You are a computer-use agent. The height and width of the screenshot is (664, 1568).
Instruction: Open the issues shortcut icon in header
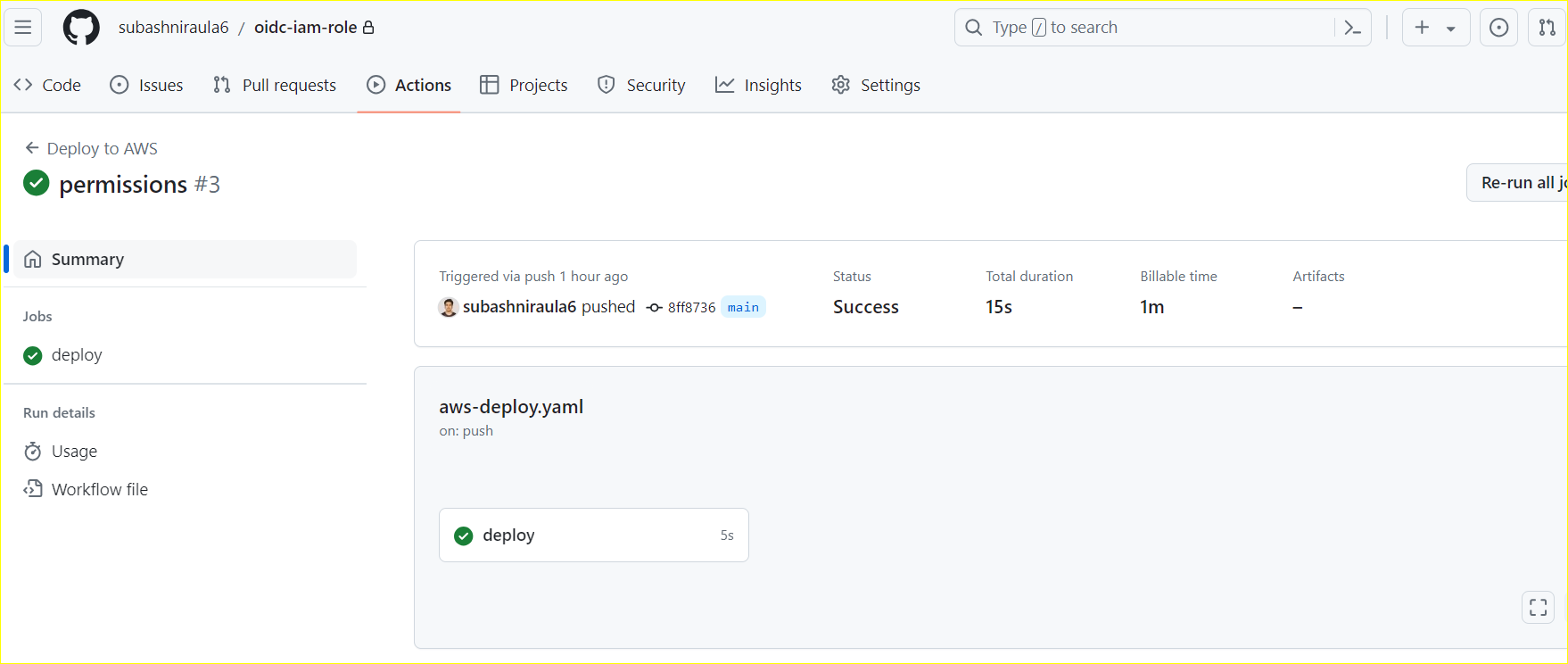click(1498, 28)
